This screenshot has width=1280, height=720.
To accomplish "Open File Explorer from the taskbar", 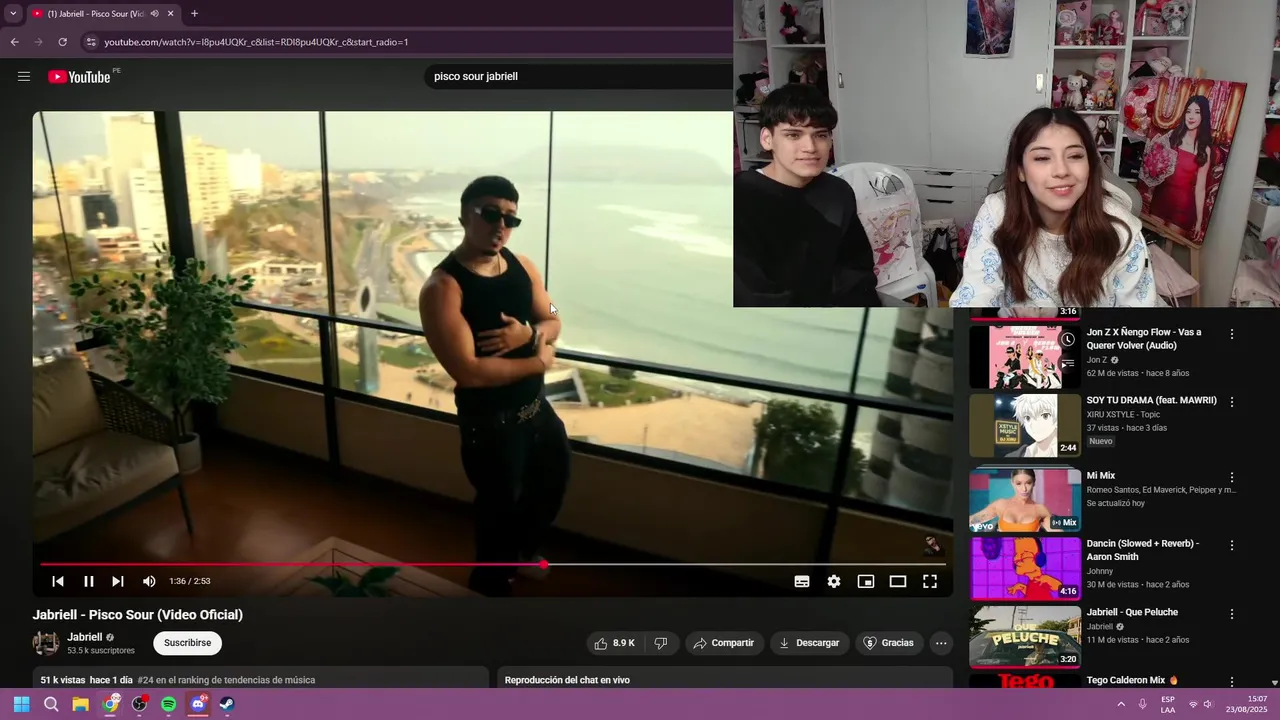I will click(80, 704).
